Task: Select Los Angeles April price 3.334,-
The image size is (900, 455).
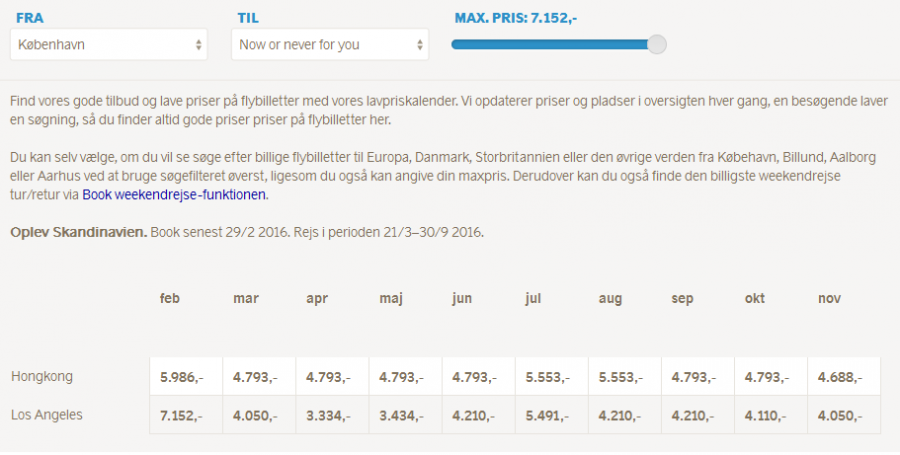Action: pyautogui.click(x=328, y=415)
